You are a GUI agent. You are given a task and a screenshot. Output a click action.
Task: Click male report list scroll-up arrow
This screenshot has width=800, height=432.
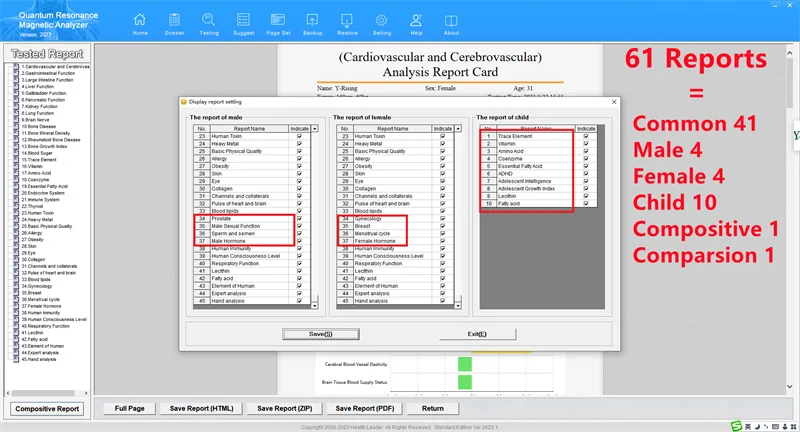(x=315, y=129)
